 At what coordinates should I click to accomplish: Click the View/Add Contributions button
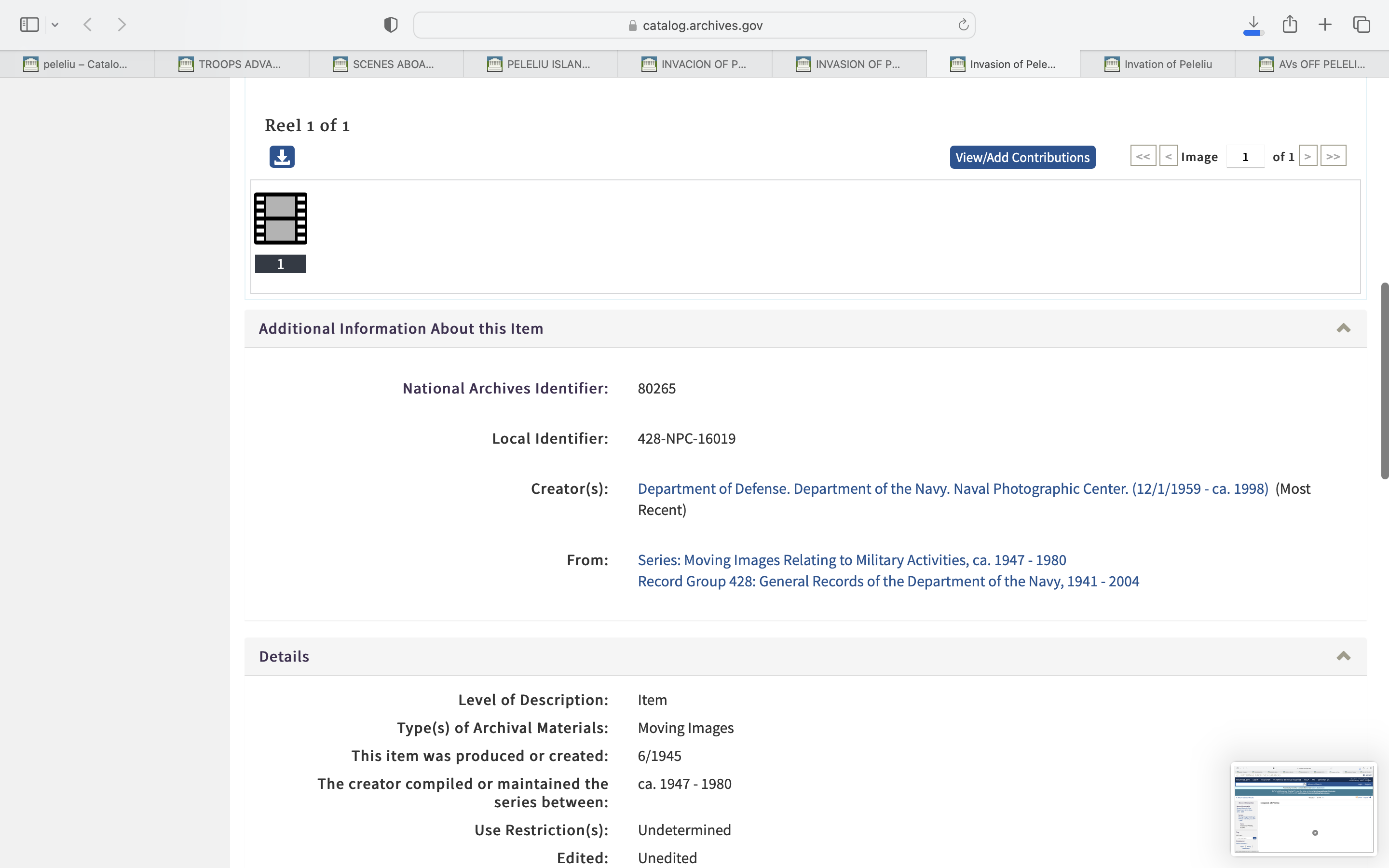click(1022, 157)
